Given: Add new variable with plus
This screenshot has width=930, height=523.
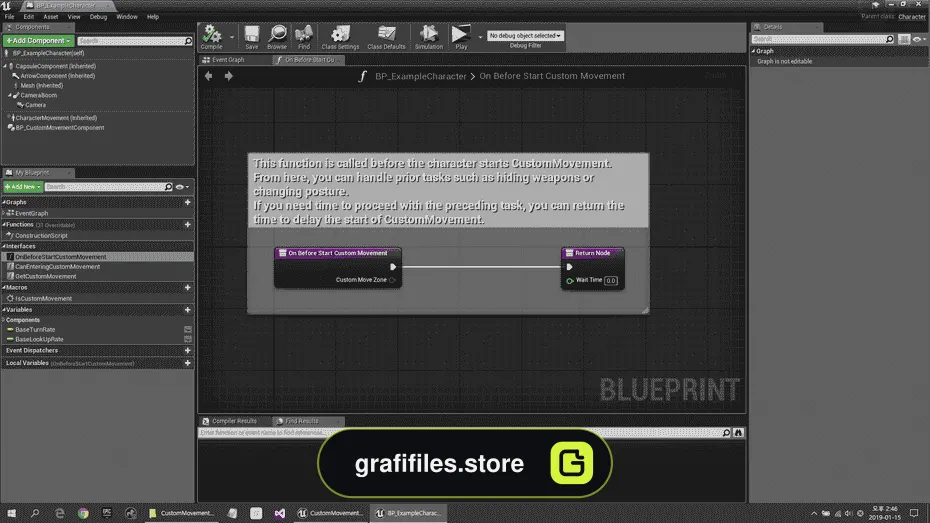Looking at the screenshot, I should click(x=187, y=310).
